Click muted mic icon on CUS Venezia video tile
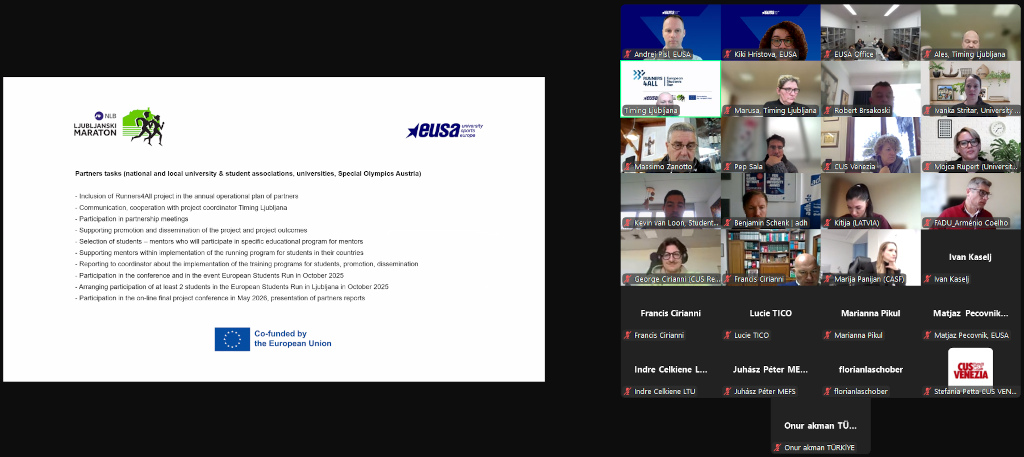 [x=828, y=166]
